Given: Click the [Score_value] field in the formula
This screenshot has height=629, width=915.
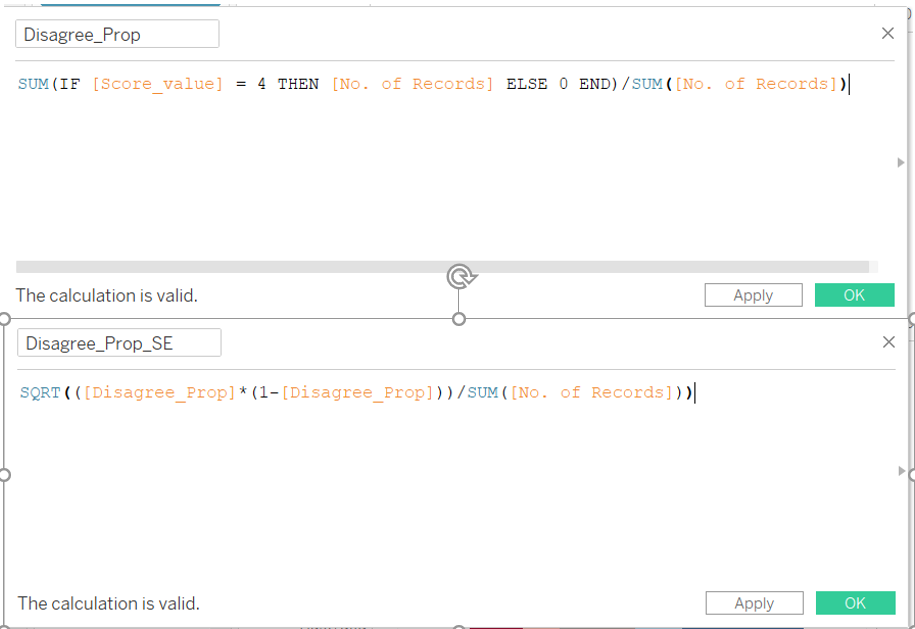Looking at the screenshot, I should coord(157,84).
